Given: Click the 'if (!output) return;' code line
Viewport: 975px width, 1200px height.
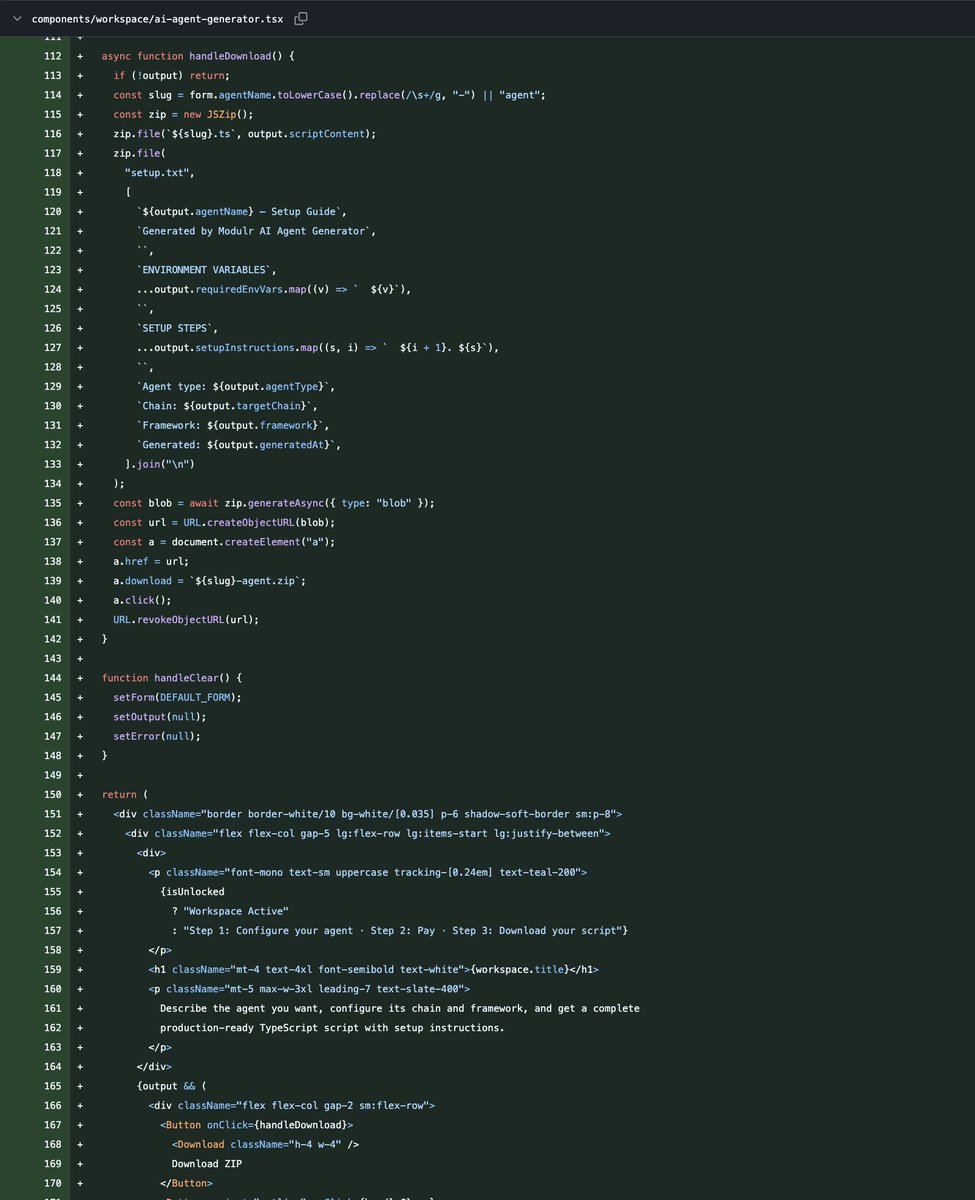Looking at the screenshot, I should point(171,75).
